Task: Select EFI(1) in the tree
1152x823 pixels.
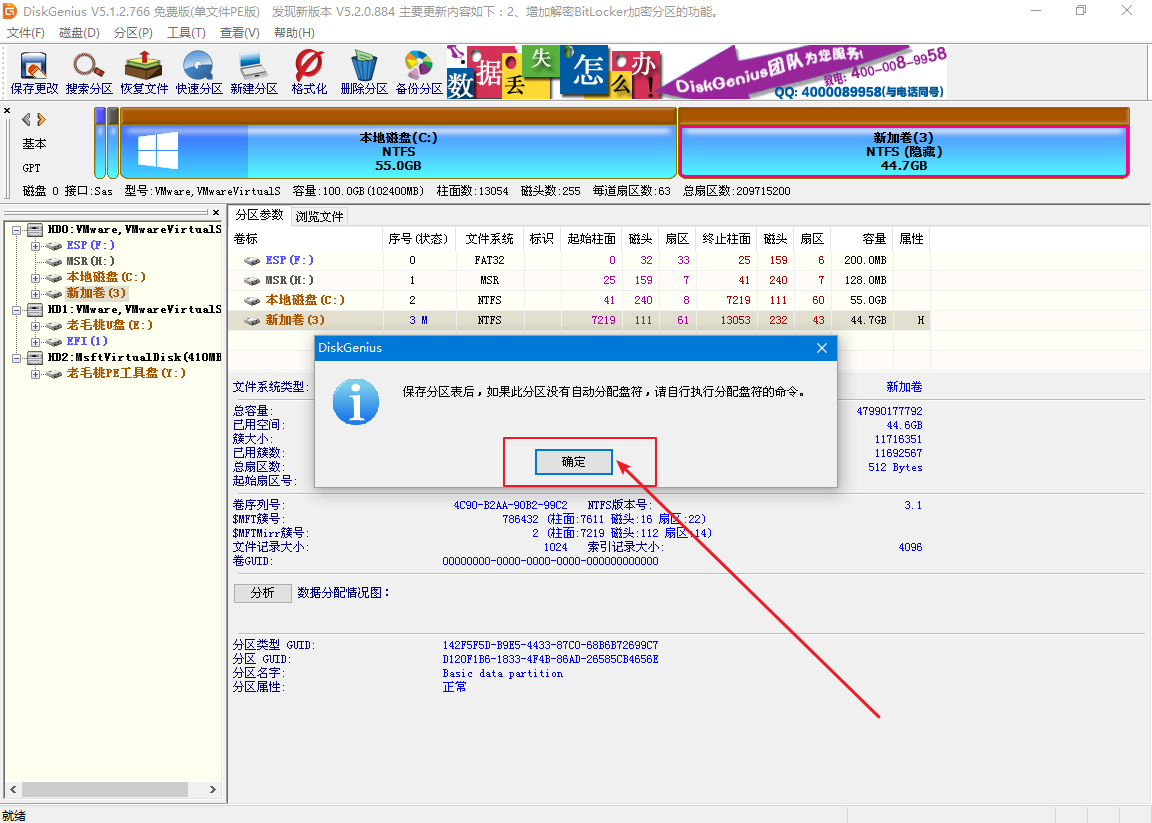Action: [x=87, y=341]
